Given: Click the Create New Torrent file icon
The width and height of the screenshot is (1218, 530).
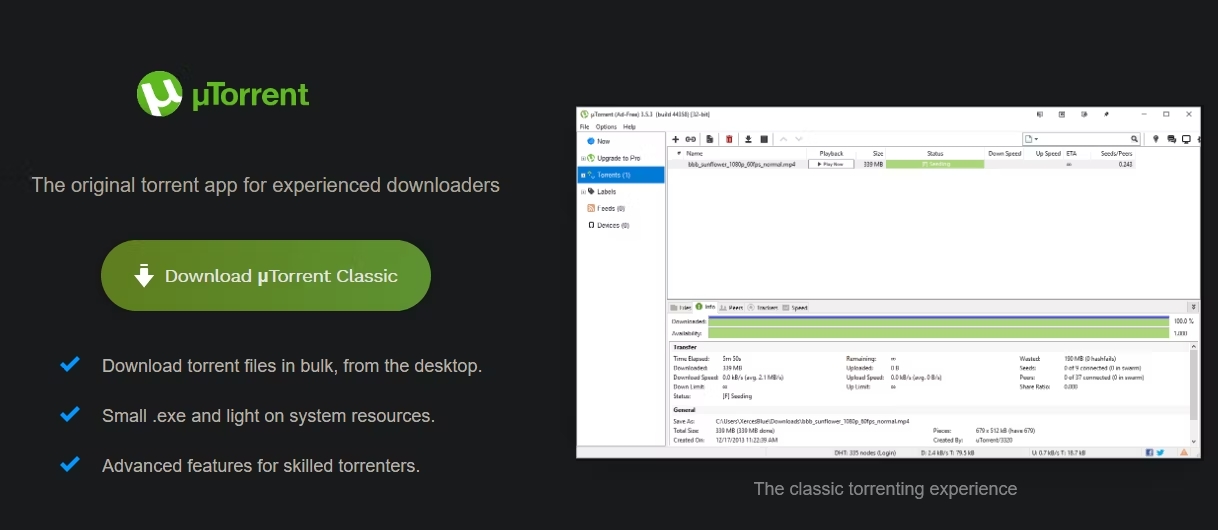Looking at the screenshot, I should 709,139.
